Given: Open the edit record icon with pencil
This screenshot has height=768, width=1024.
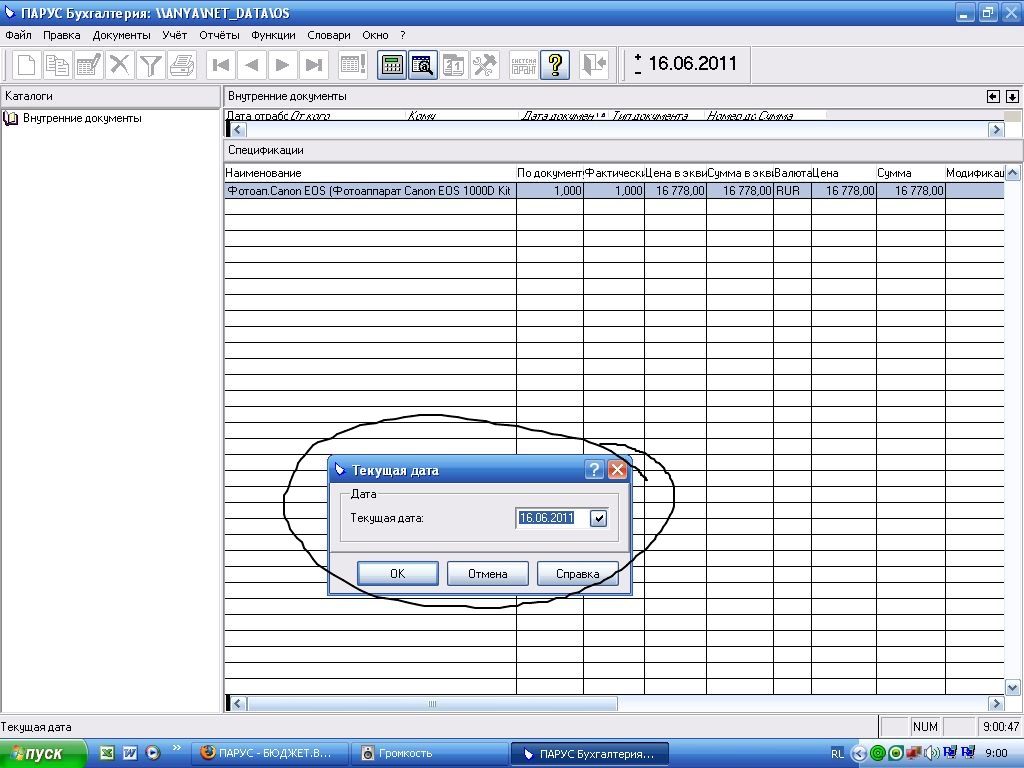Looking at the screenshot, I should (x=89, y=65).
